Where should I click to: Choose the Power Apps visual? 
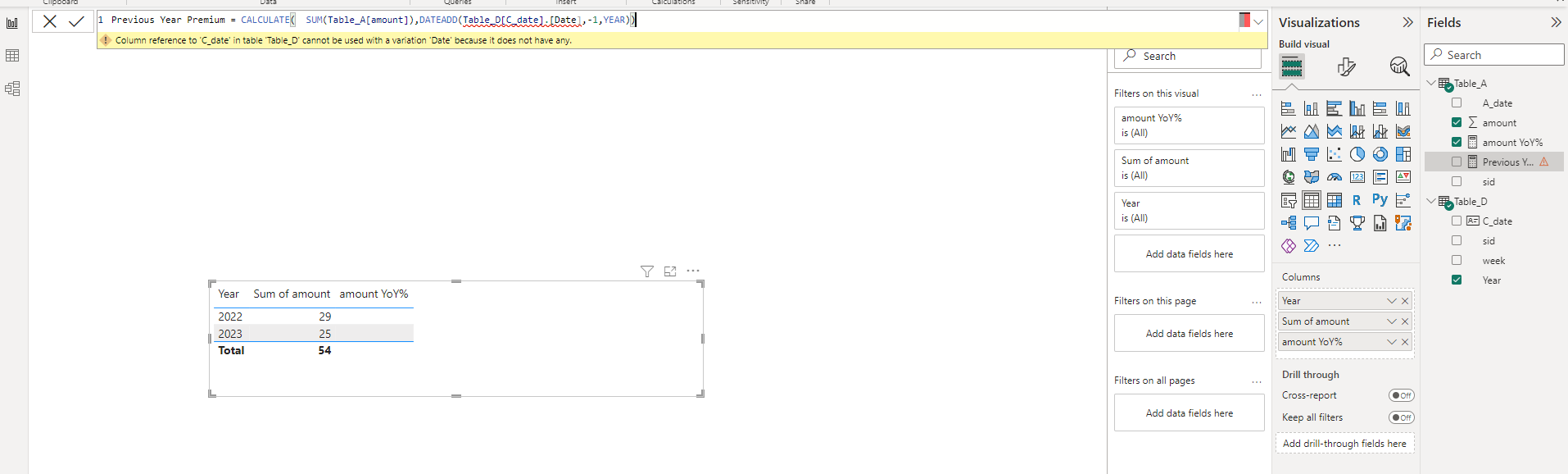[1289, 246]
